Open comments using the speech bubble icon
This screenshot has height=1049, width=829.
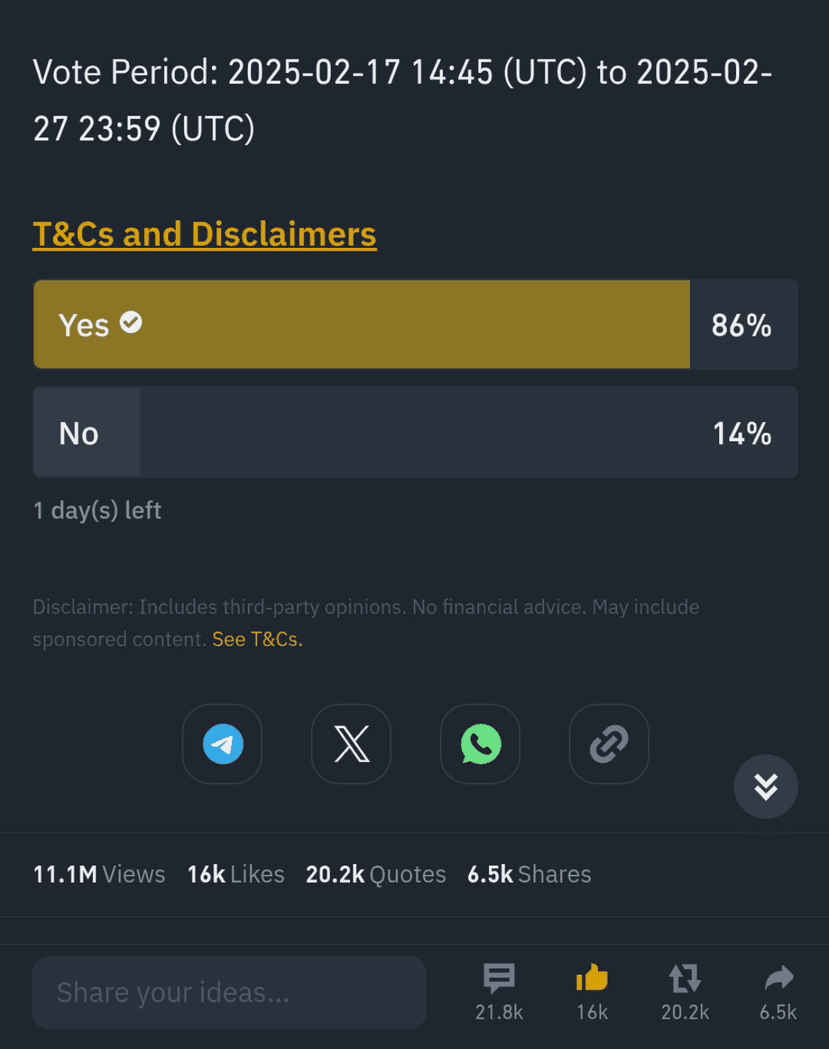click(x=499, y=978)
